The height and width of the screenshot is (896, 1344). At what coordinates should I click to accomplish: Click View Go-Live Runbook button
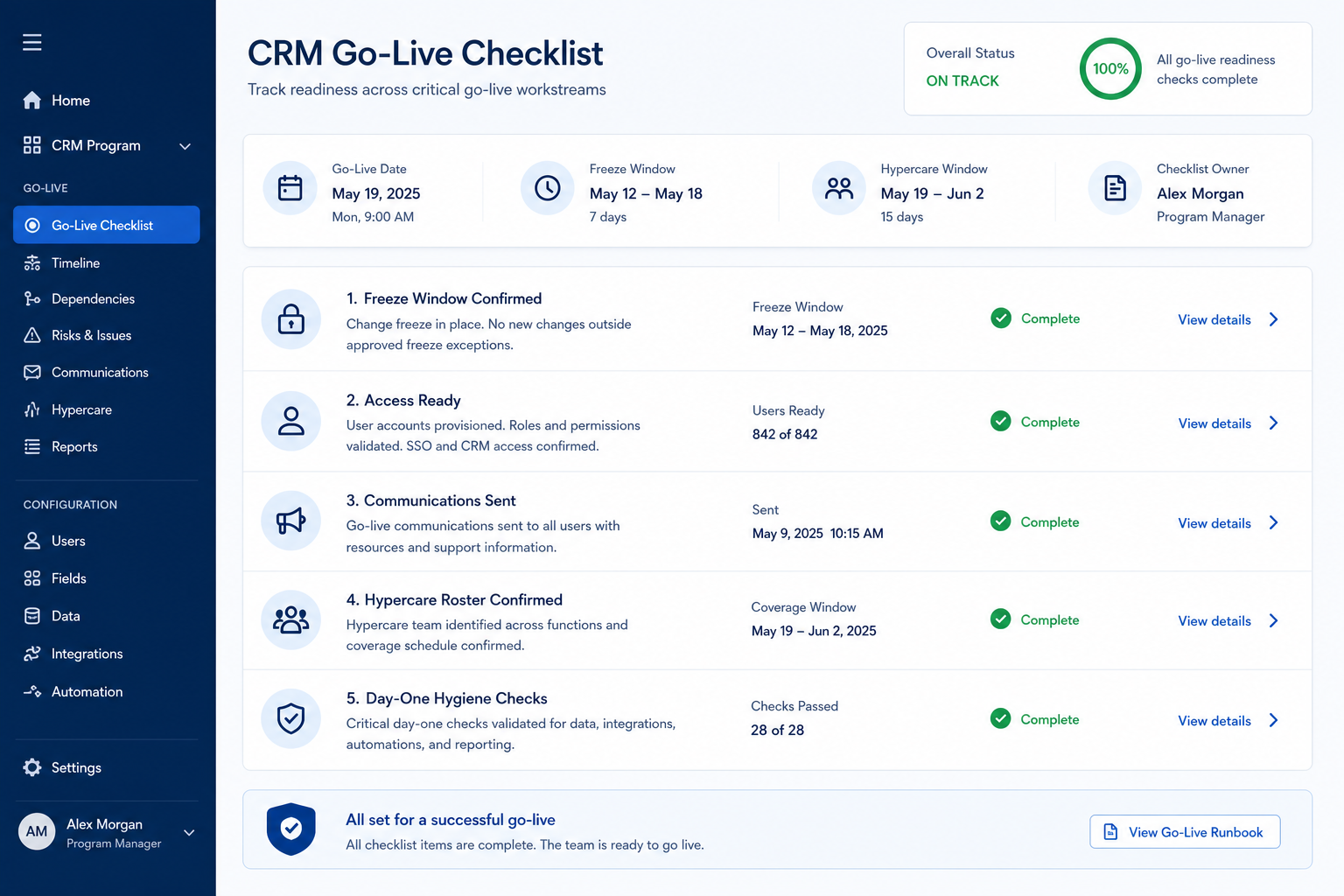[1185, 831]
